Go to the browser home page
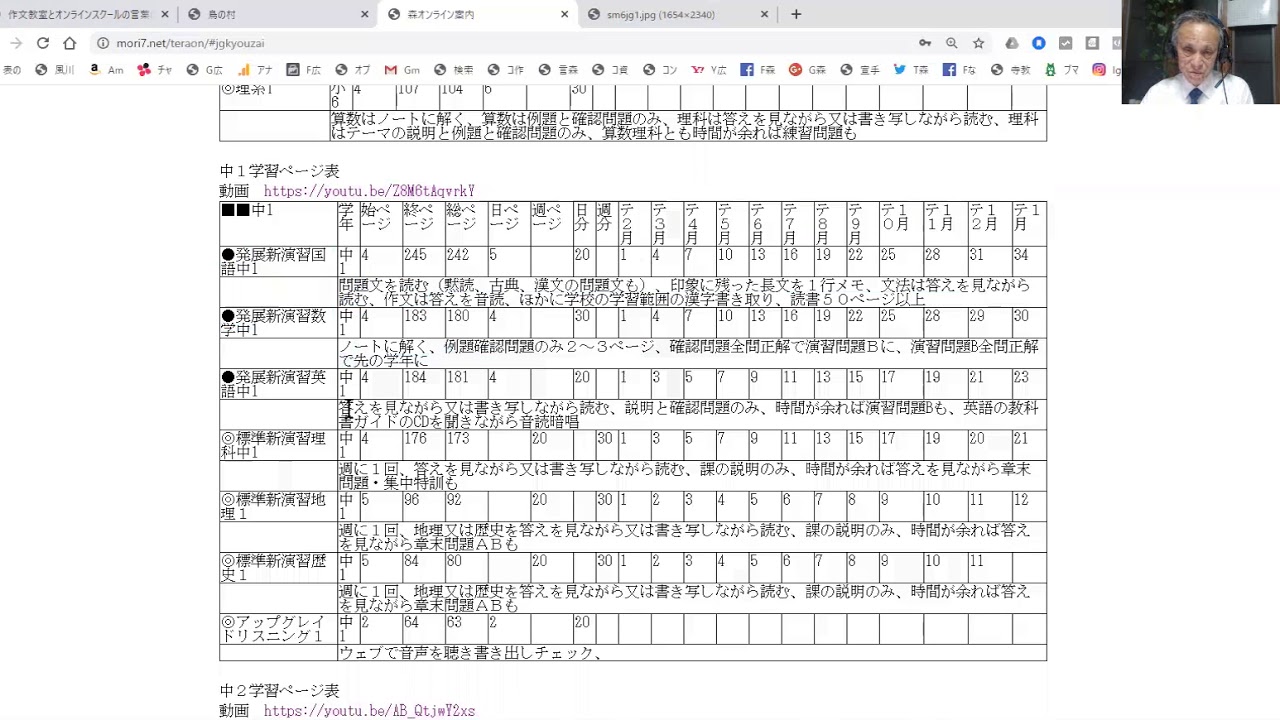The image size is (1280, 720). click(69, 43)
